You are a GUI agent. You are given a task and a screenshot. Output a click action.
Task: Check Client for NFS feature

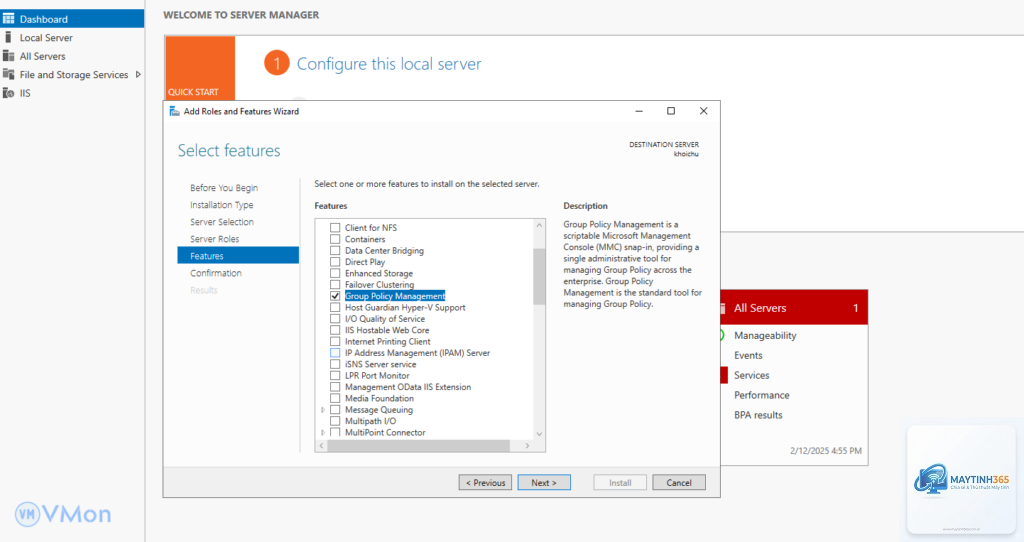coord(335,228)
